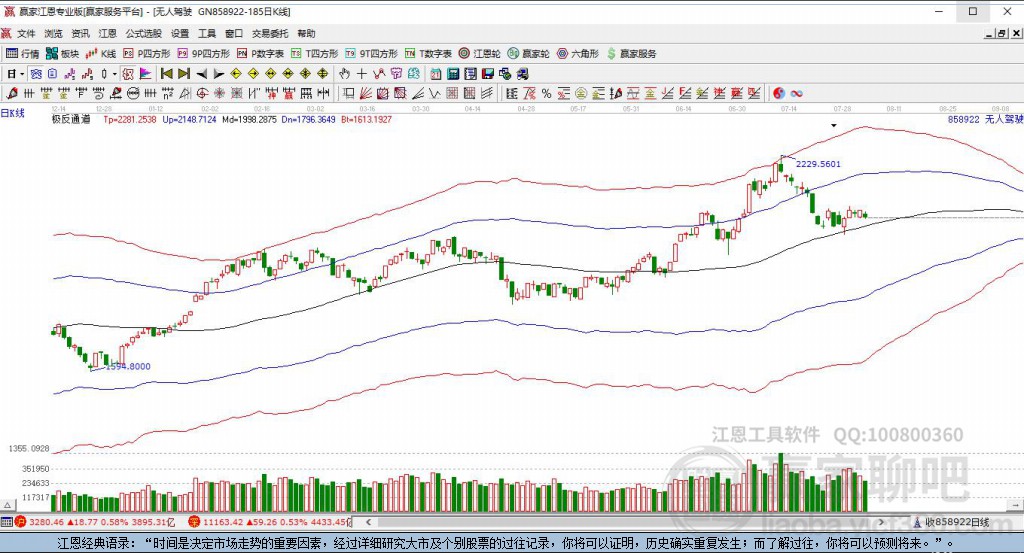This screenshot has width=1024, height=553.
Task: Jump to first bar with the skip-to-start icon
Action: [167, 74]
